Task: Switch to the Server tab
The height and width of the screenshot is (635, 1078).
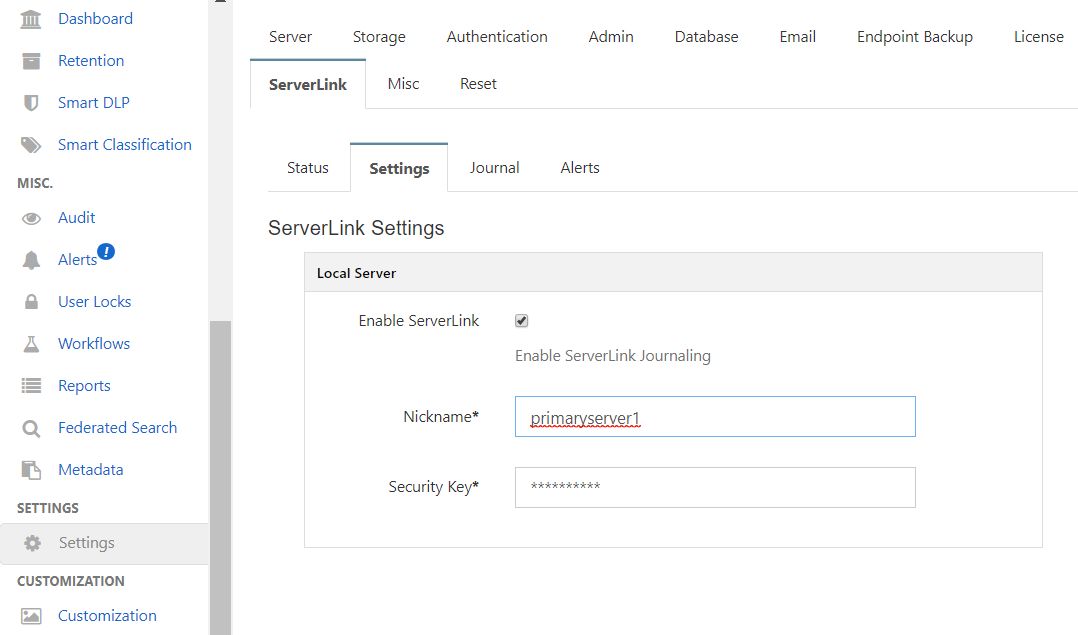Action: click(x=290, y=36)
